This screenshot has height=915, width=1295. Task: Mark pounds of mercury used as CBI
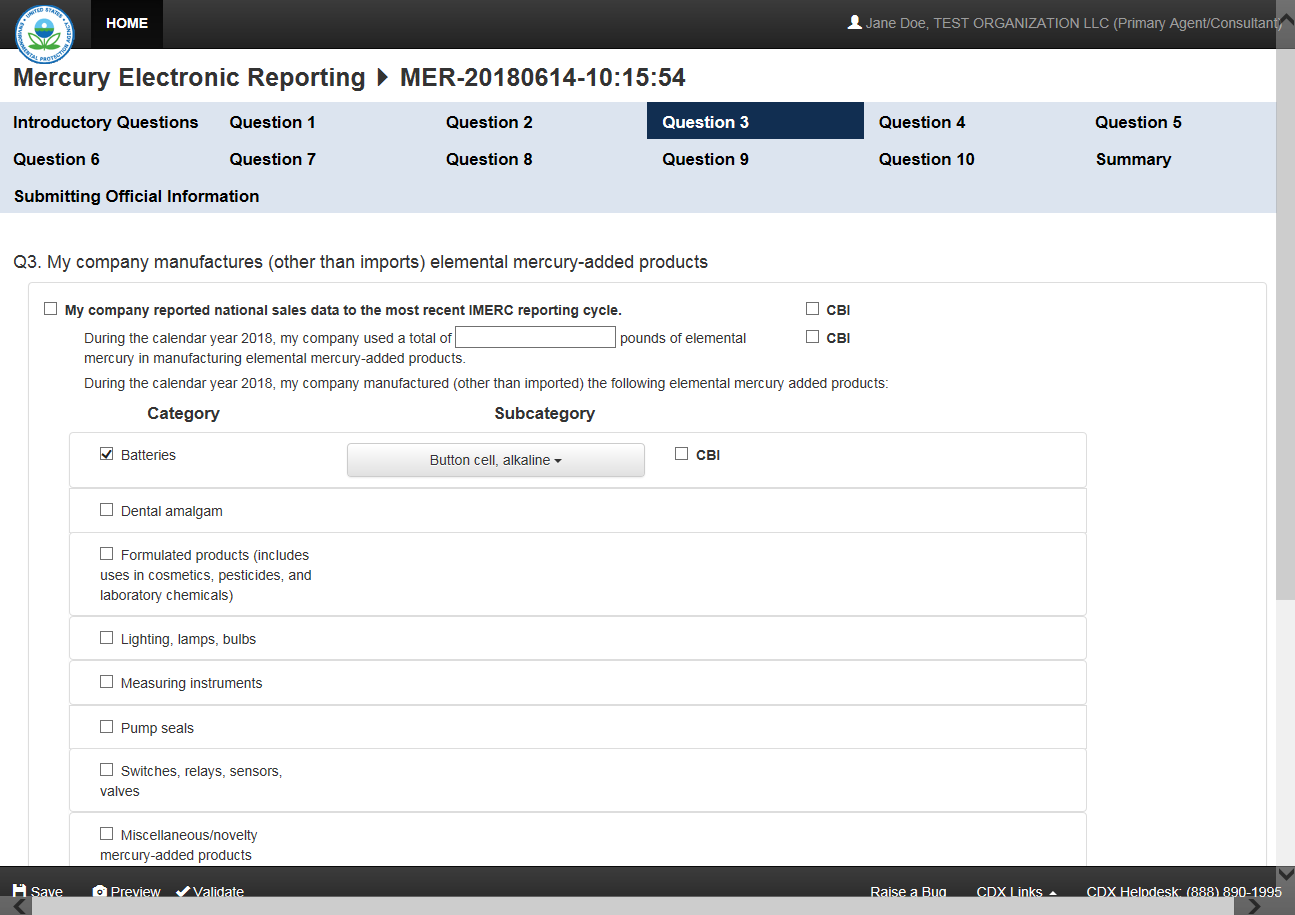coord(812,337)
